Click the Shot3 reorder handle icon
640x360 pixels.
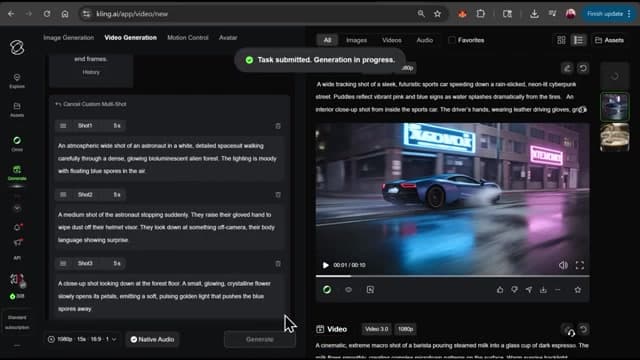click(x=63, y=264)
